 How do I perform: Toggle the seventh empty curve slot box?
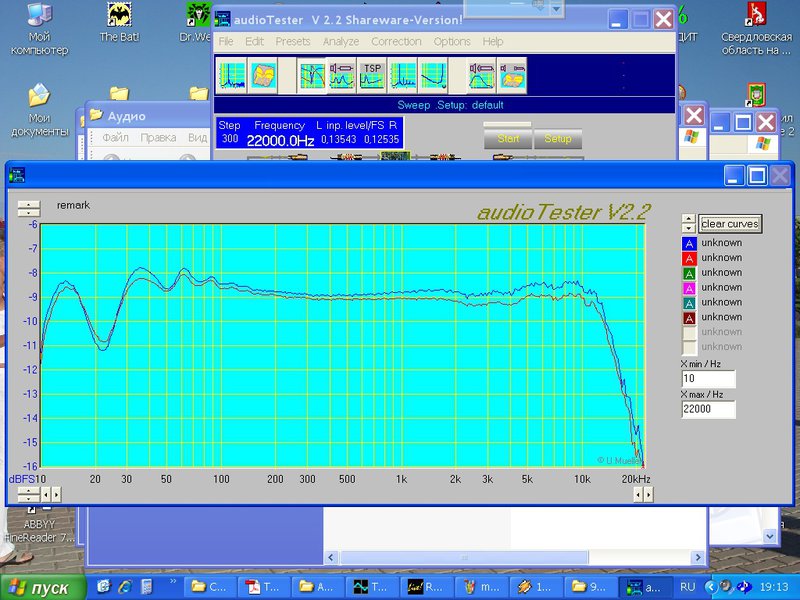click(x=689, y=333)
